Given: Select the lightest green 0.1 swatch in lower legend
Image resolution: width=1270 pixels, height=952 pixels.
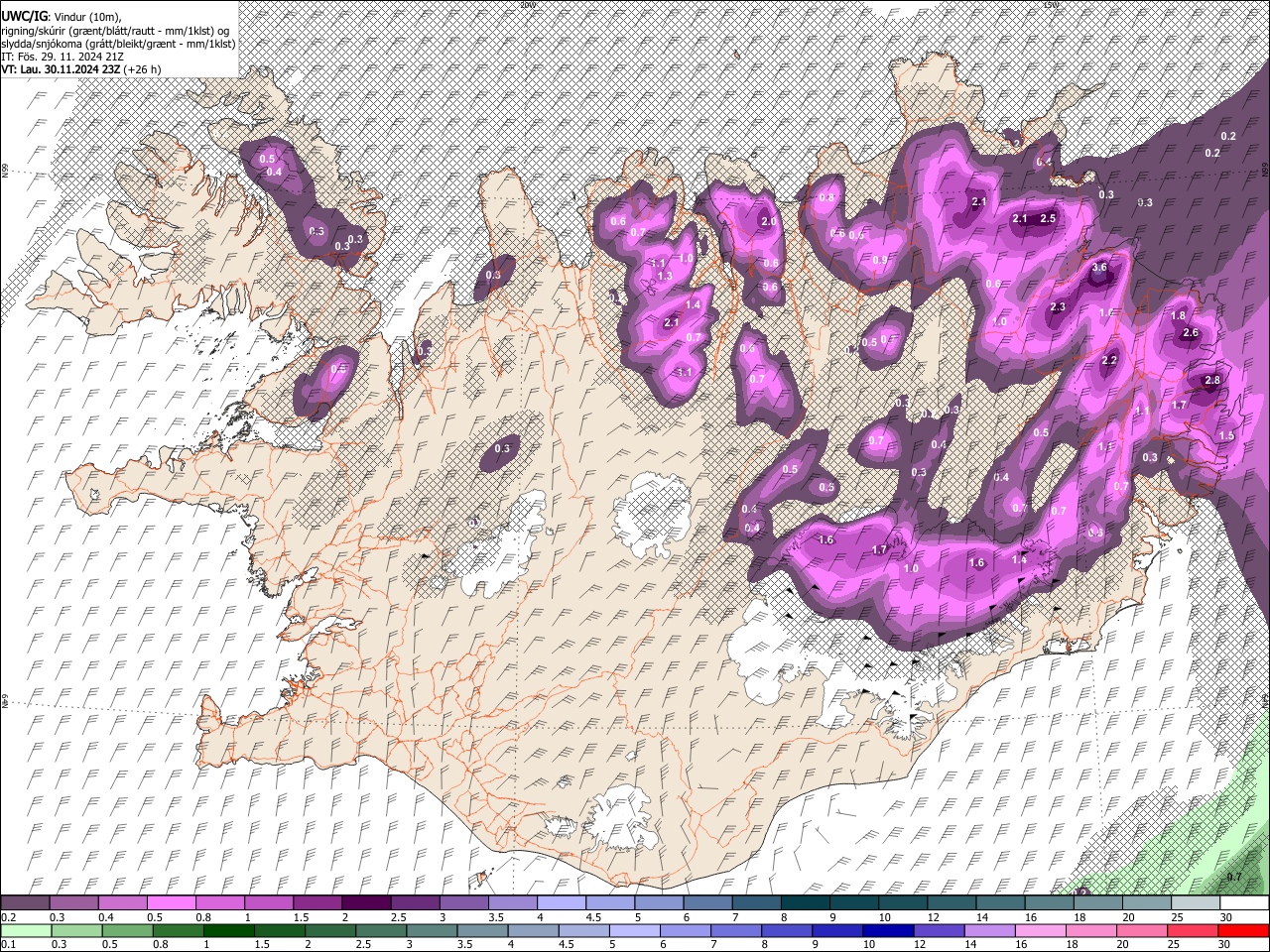Looking at the screenshot, I should tap(24, 931).
